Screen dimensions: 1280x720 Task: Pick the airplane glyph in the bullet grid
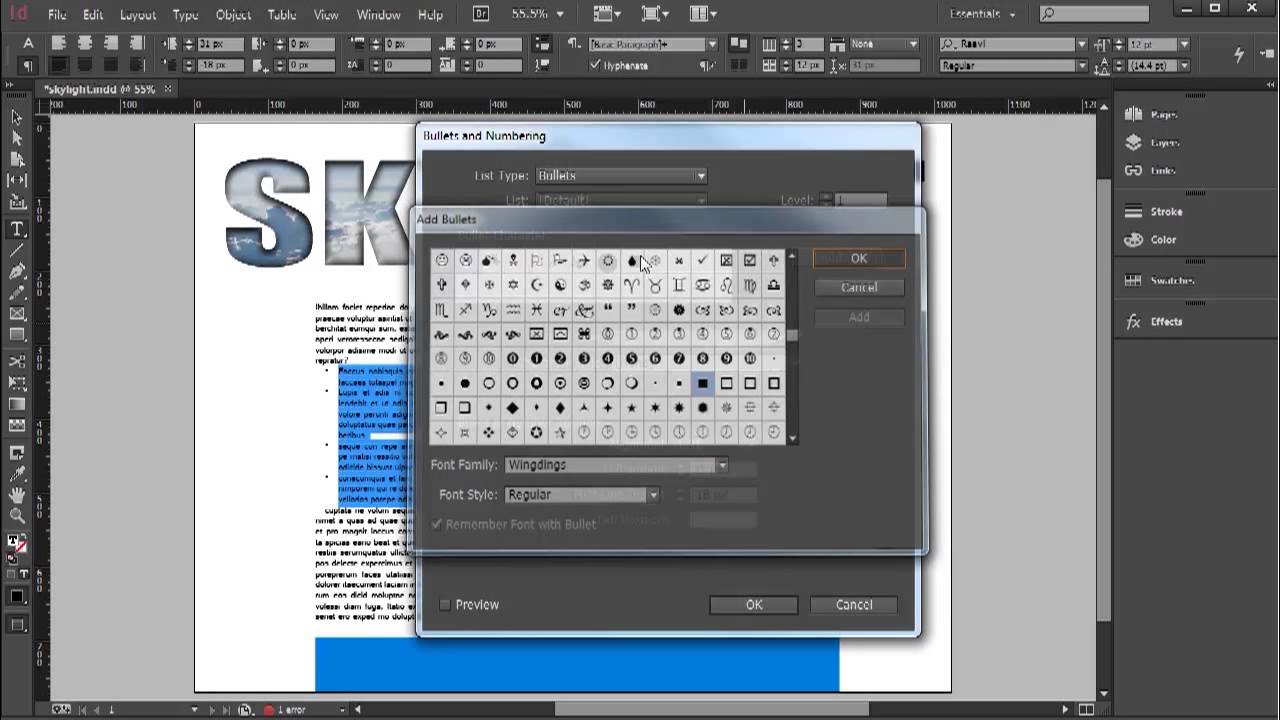pos(584,261)
